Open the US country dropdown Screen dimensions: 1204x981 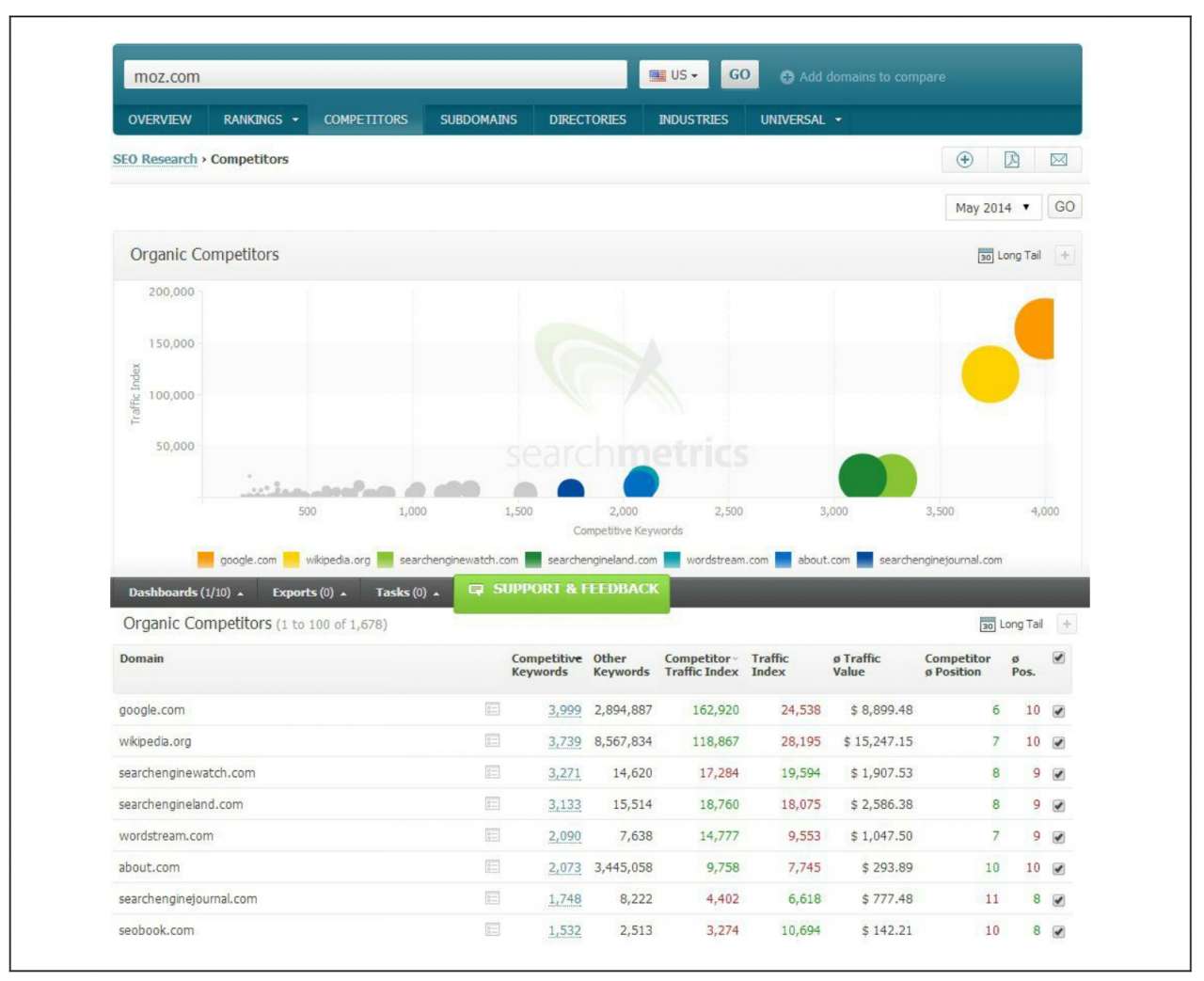tap(673, 75)
